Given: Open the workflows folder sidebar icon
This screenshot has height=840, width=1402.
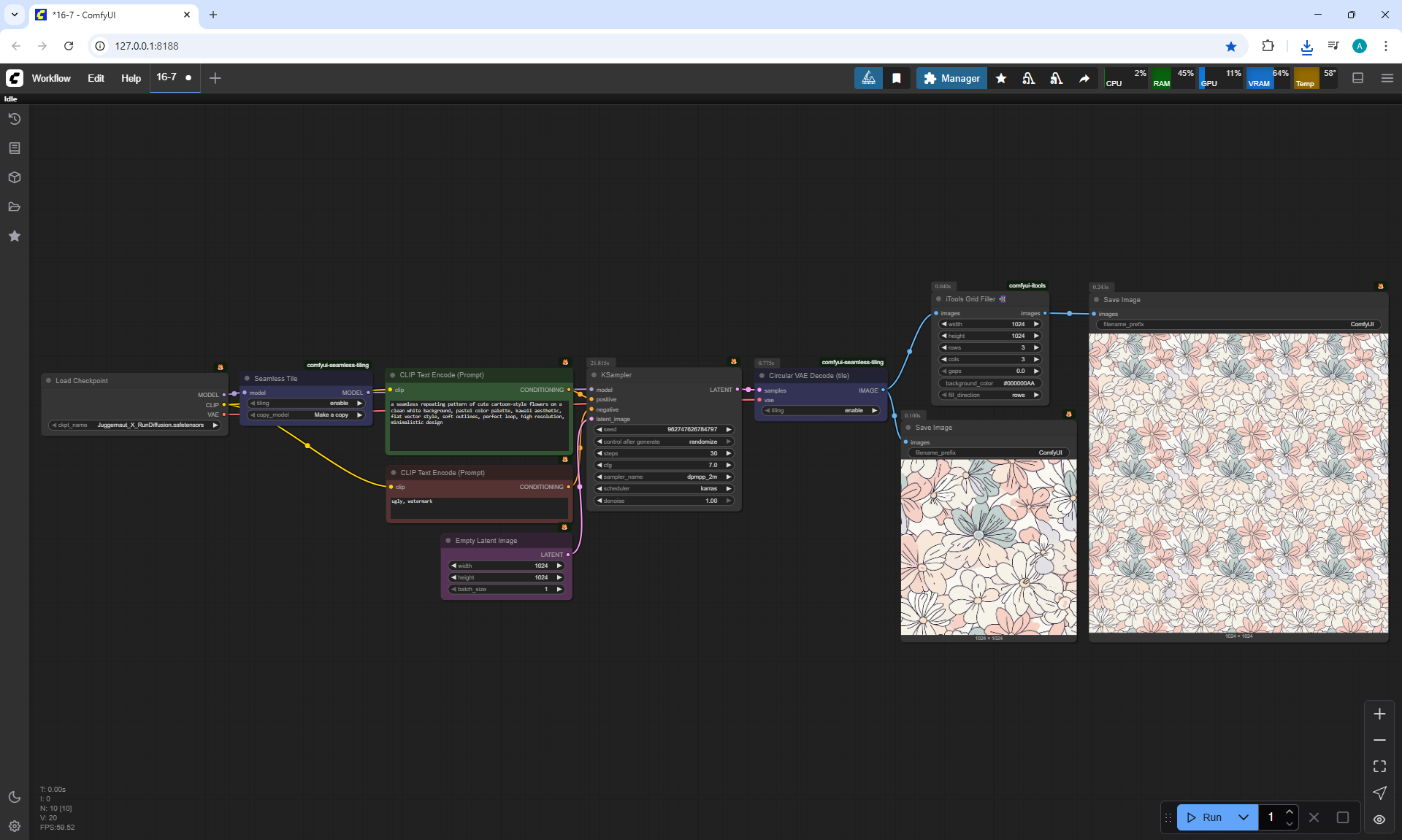Looking at the screenshot, I should click(14, 207).
